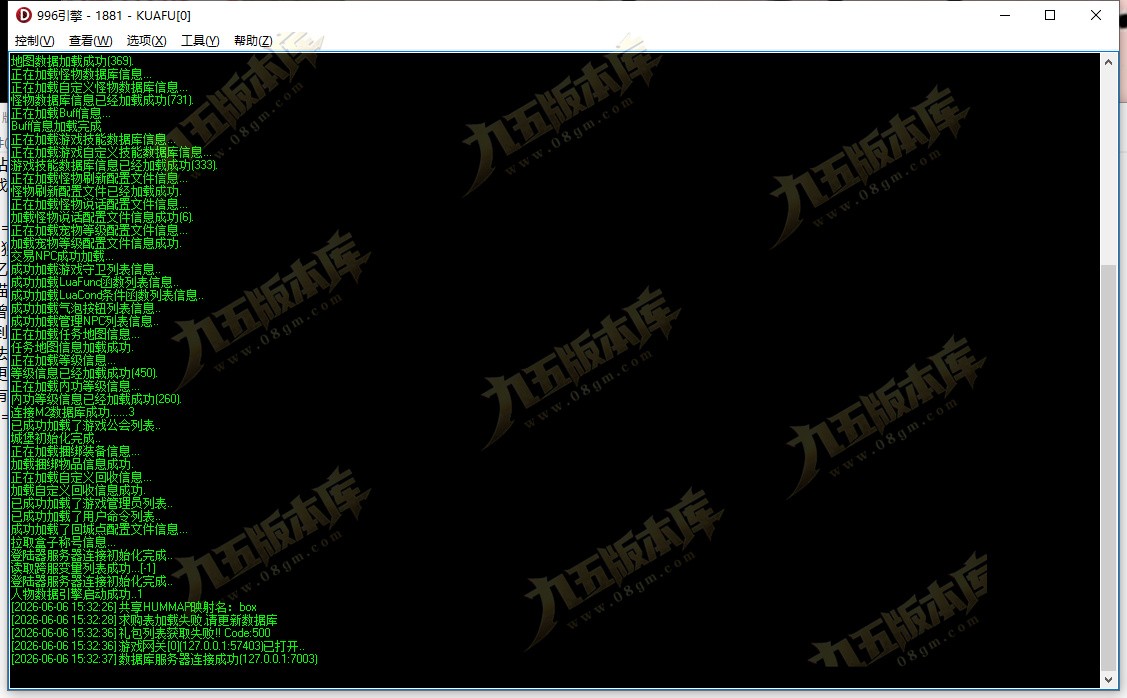Select log line 读取跨服变量列表成功...[-1]
Image resolution: width=1127 pixels, height=698 pixels.
83,568
